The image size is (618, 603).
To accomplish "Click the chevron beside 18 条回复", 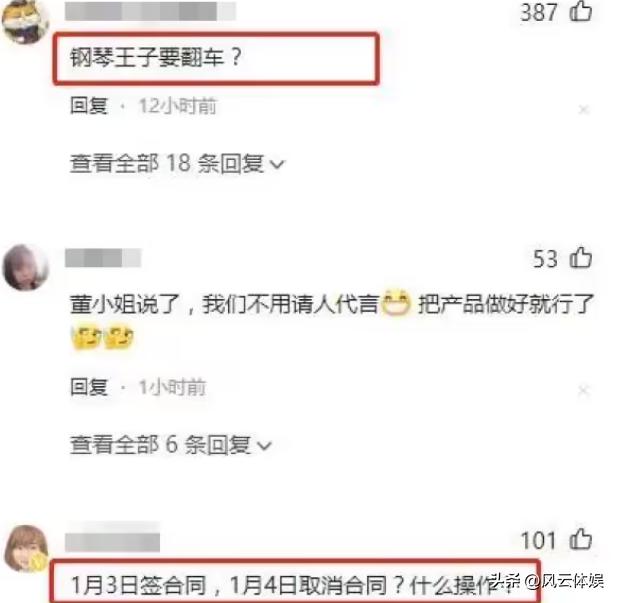I will click(277, 164).
